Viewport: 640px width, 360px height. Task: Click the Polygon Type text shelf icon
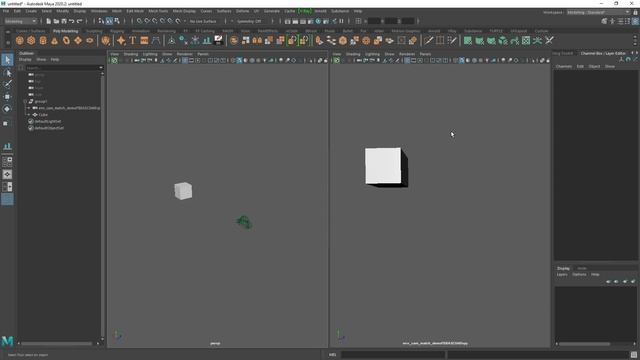(133, 40)
